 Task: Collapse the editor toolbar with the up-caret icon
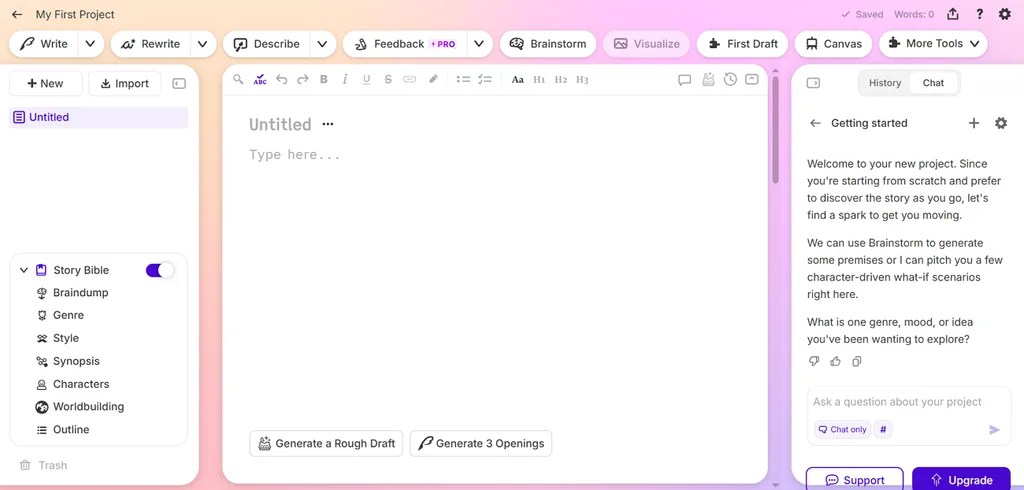pos(752,79)
